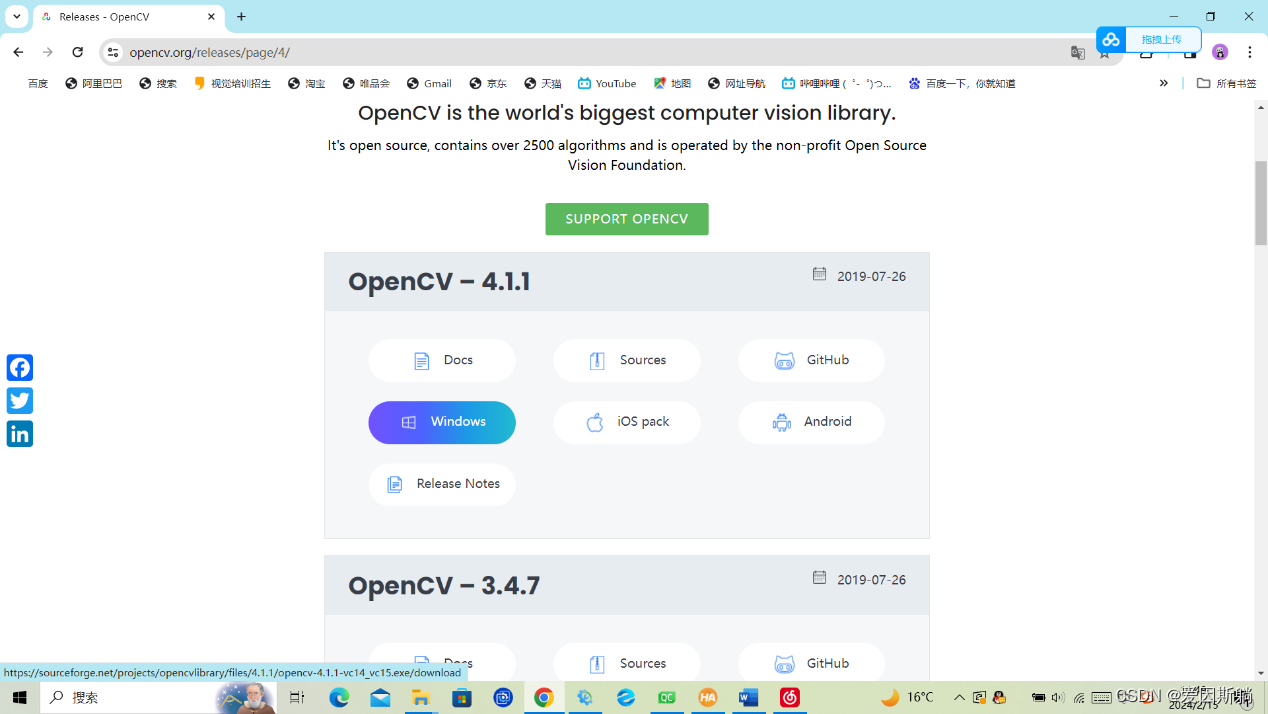Share page via Facebook sidebar icon
Screen dimensions: 1268x714
coord(20,367)
